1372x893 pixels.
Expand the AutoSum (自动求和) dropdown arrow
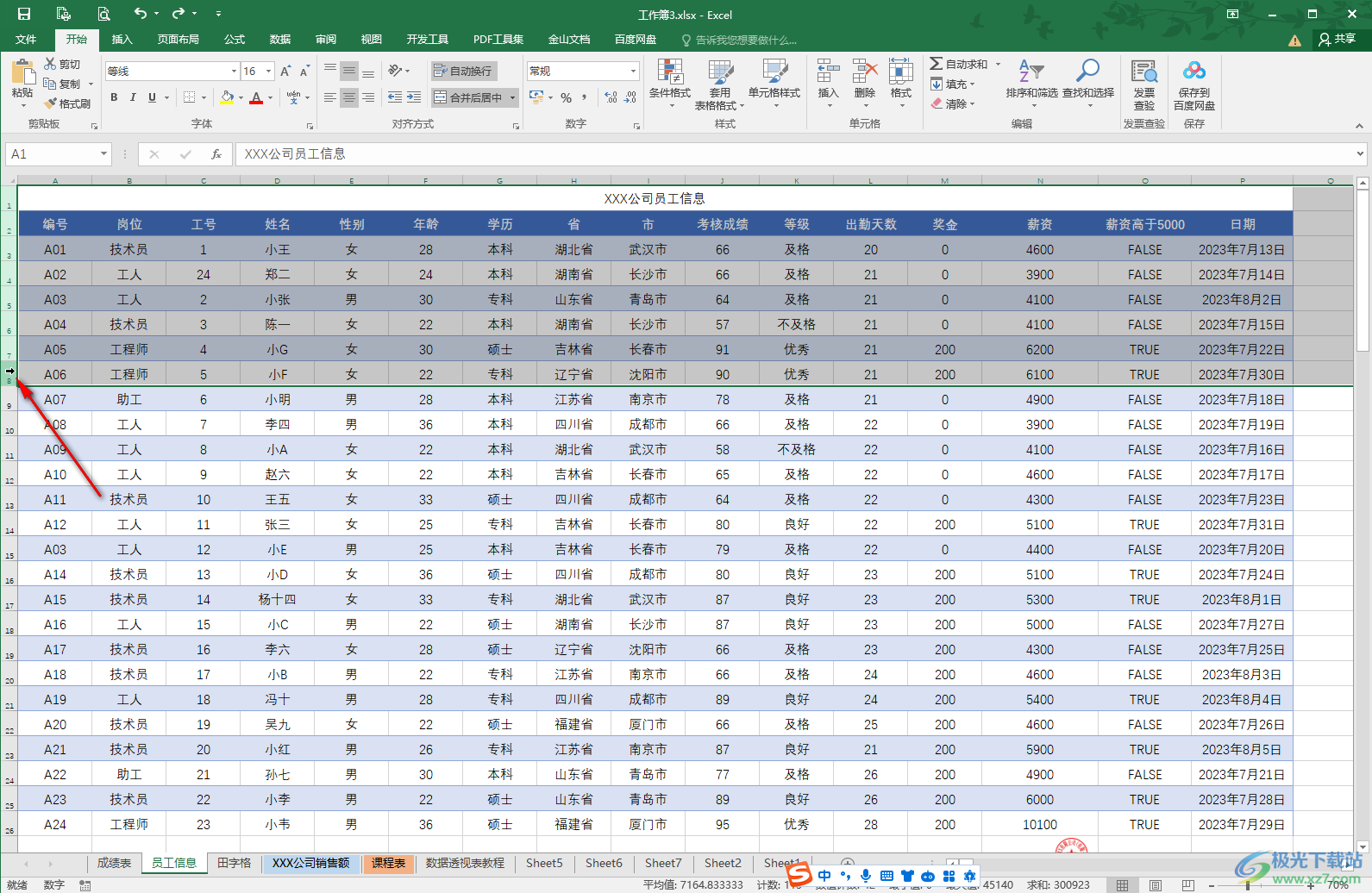tap(999, 64)
